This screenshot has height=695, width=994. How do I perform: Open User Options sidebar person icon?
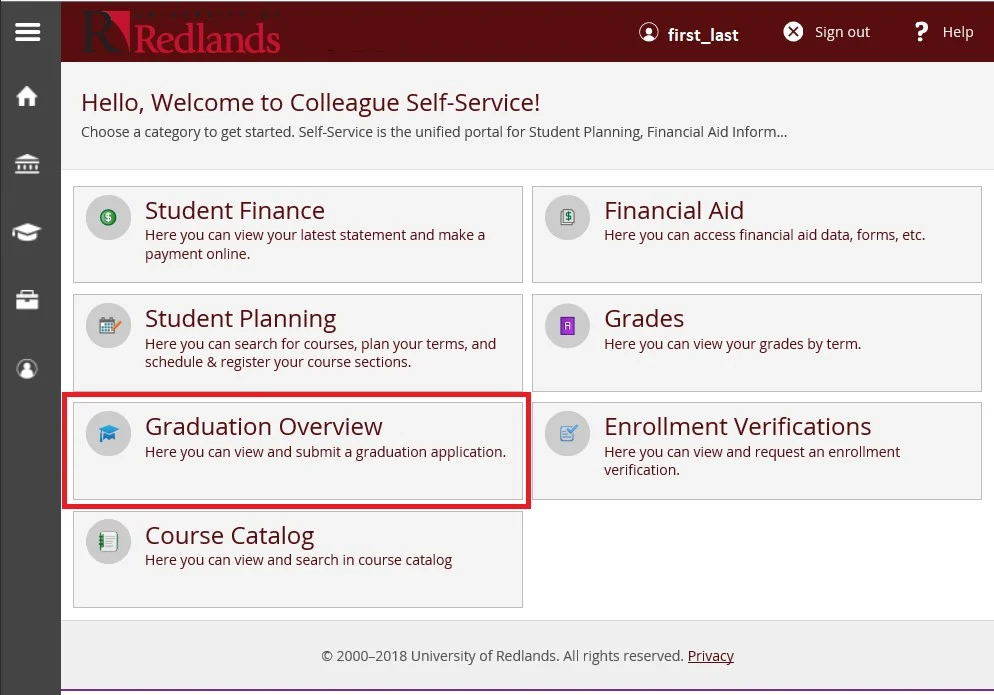27,369
